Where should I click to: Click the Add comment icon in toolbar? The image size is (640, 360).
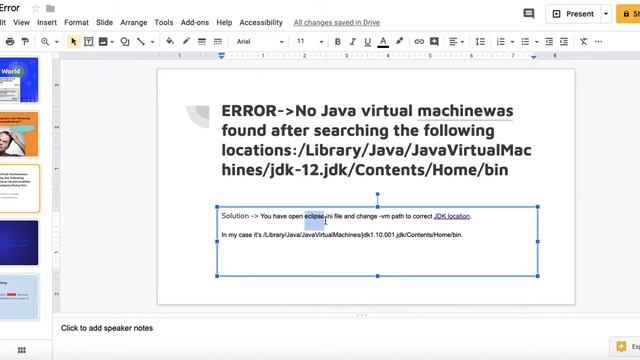click(x=434, y=42)
